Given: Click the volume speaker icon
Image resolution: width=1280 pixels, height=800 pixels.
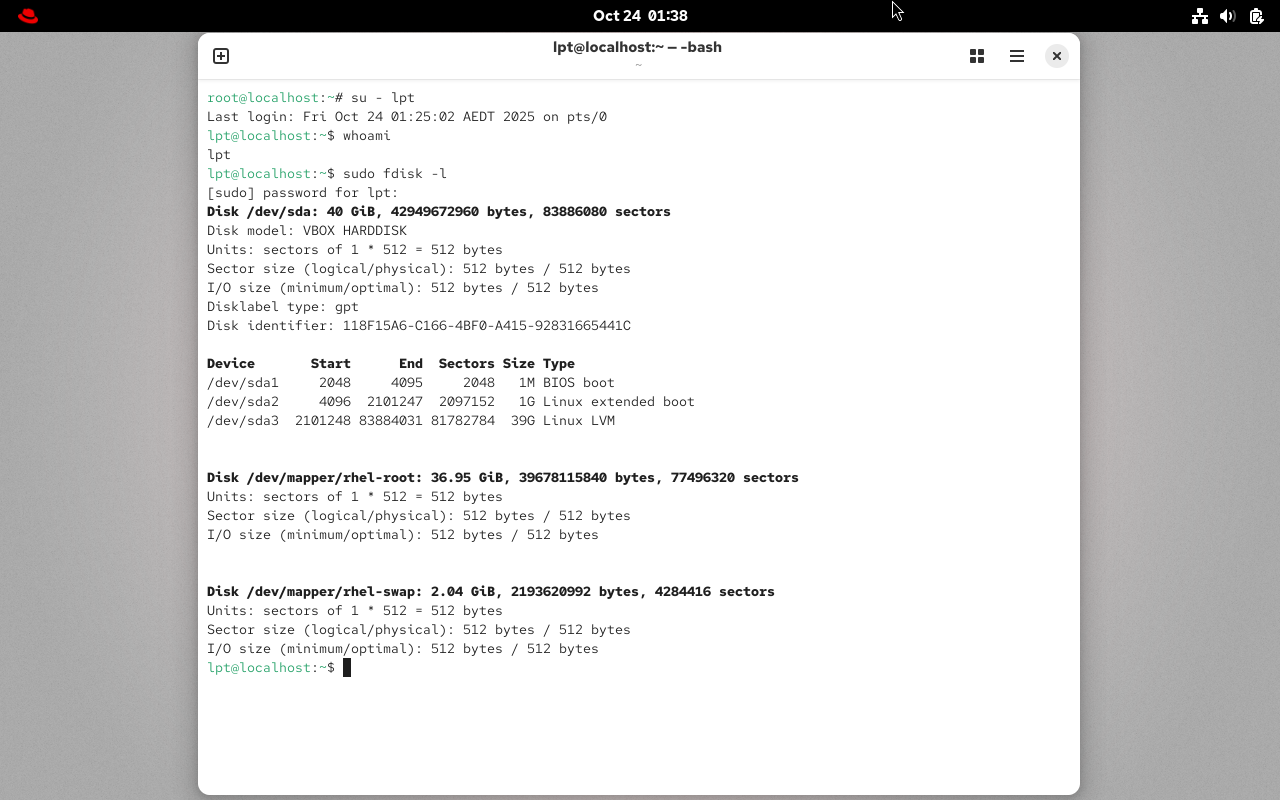Looking at the screenshot, I should tap(1228, 16).
